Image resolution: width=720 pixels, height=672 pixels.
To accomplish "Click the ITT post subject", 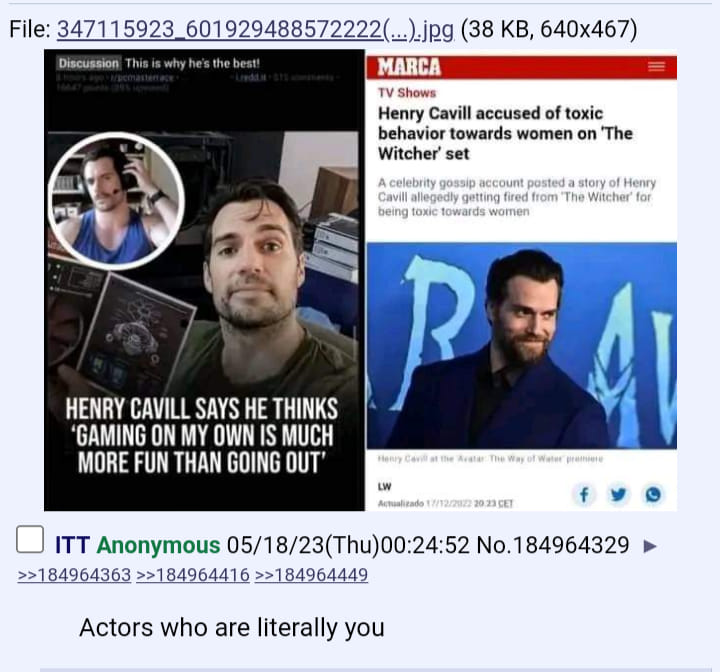I will [73, 546].
